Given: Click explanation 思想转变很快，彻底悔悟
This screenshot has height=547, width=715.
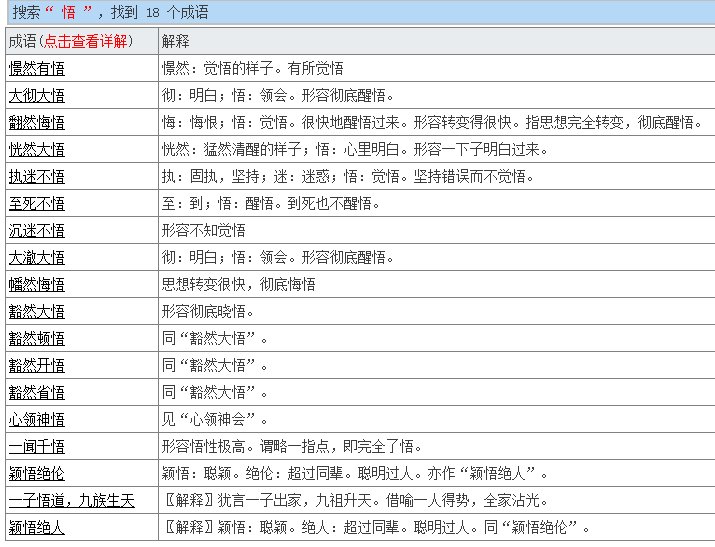Looking at the screenshot, I should click(x=238, y=284).
